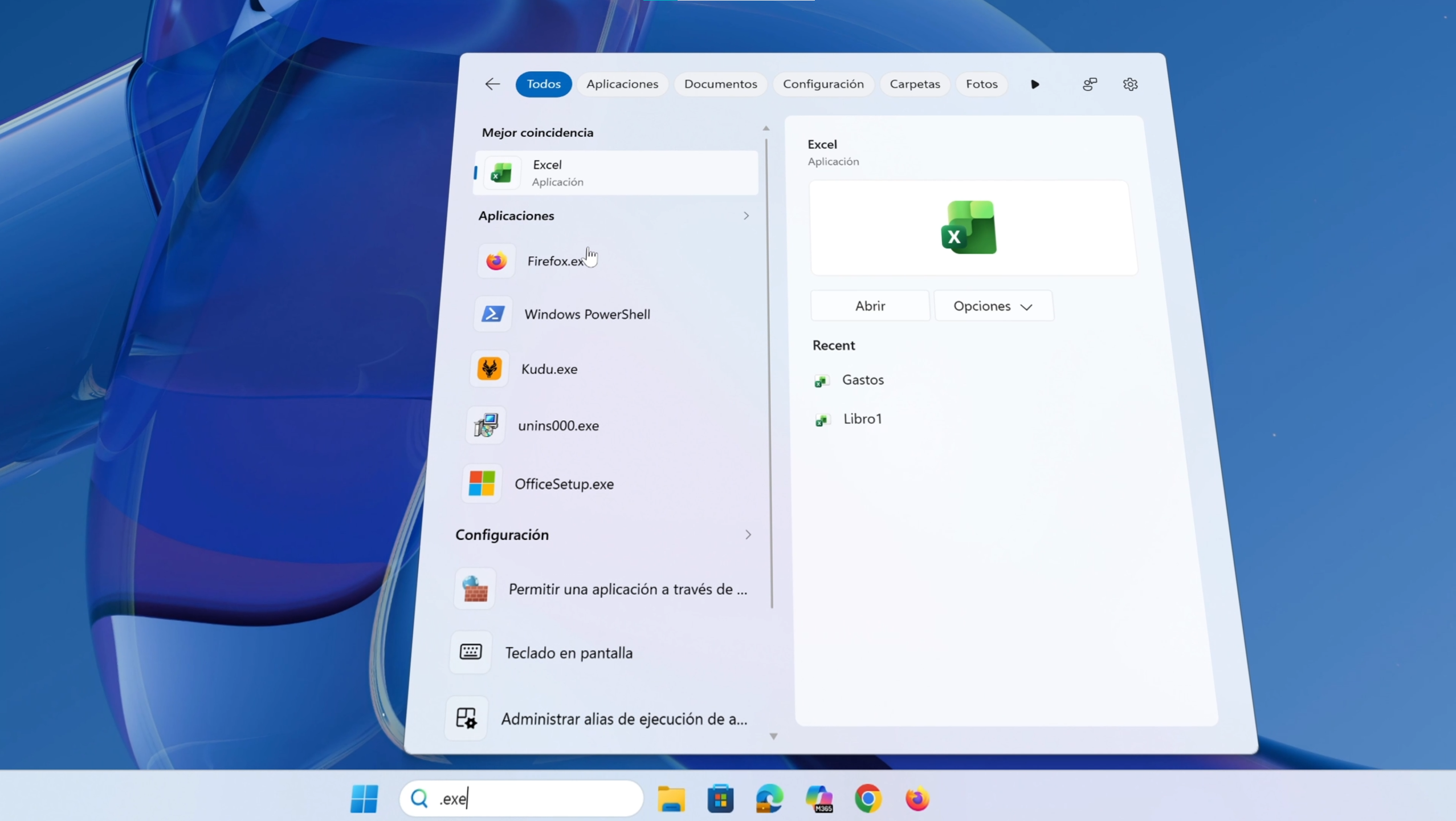Open search settings gear icon
This screenshot has width=1456, height=821.
tap(1130, 84)
